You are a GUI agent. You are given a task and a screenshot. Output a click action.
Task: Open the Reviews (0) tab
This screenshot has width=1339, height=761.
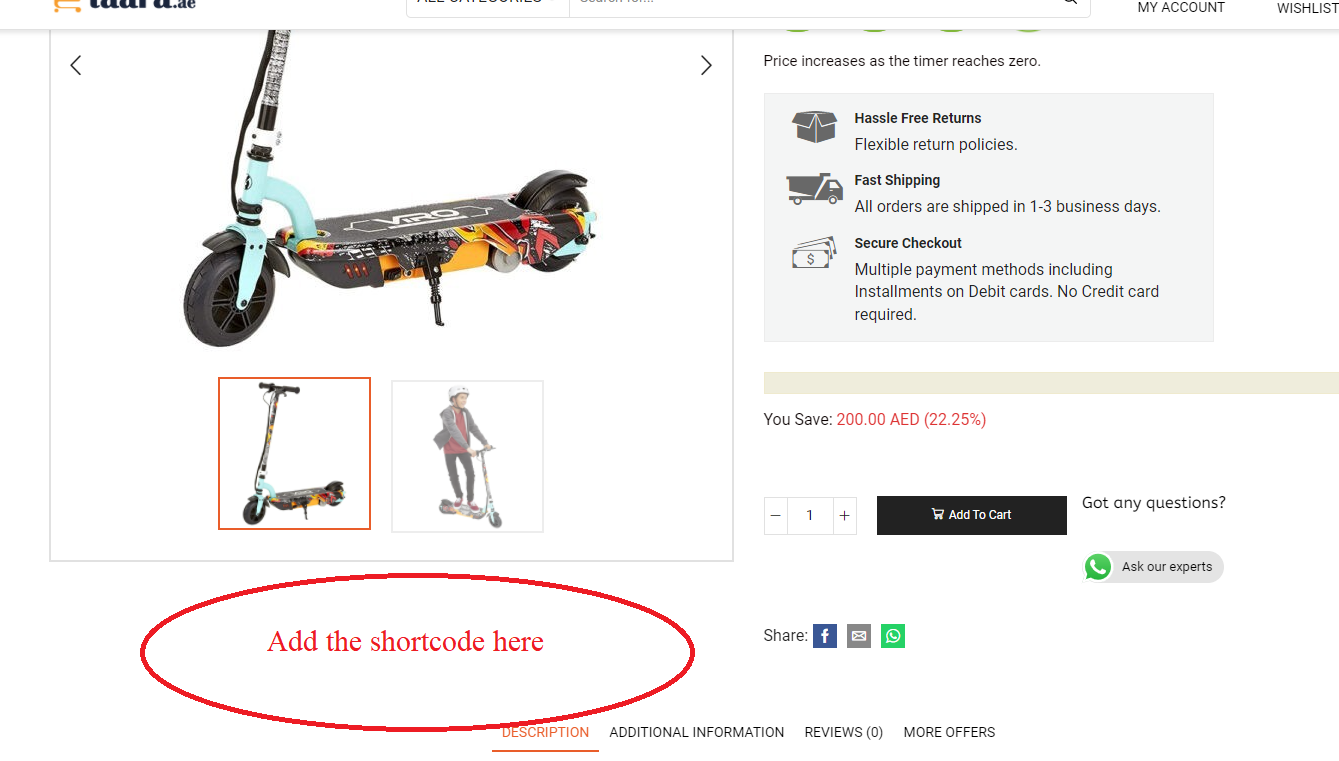tap(844, 732)
